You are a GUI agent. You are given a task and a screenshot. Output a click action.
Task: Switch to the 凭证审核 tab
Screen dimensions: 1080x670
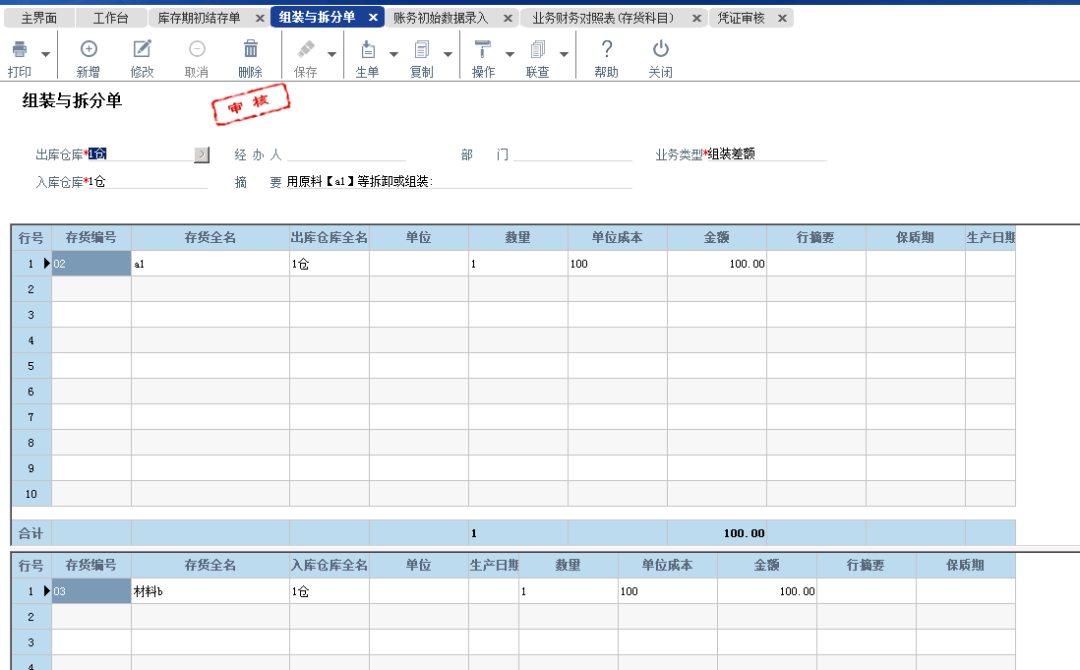click(743, 17)
